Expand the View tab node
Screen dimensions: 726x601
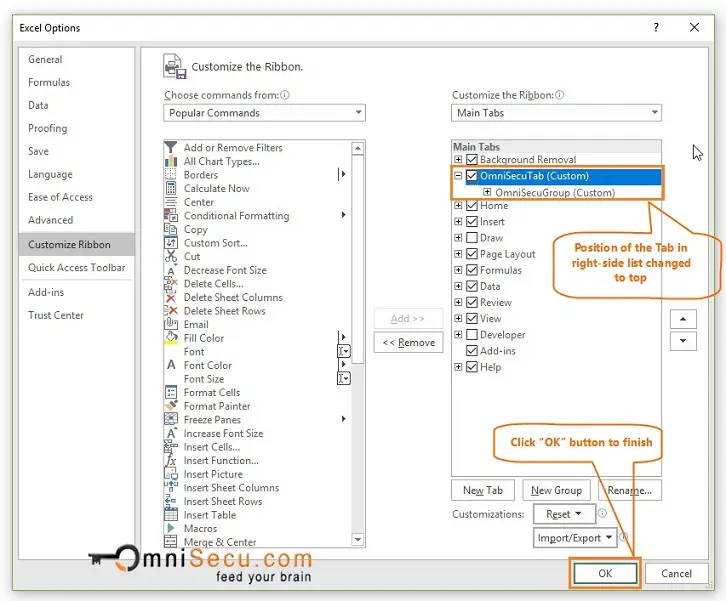coord(458,318)
